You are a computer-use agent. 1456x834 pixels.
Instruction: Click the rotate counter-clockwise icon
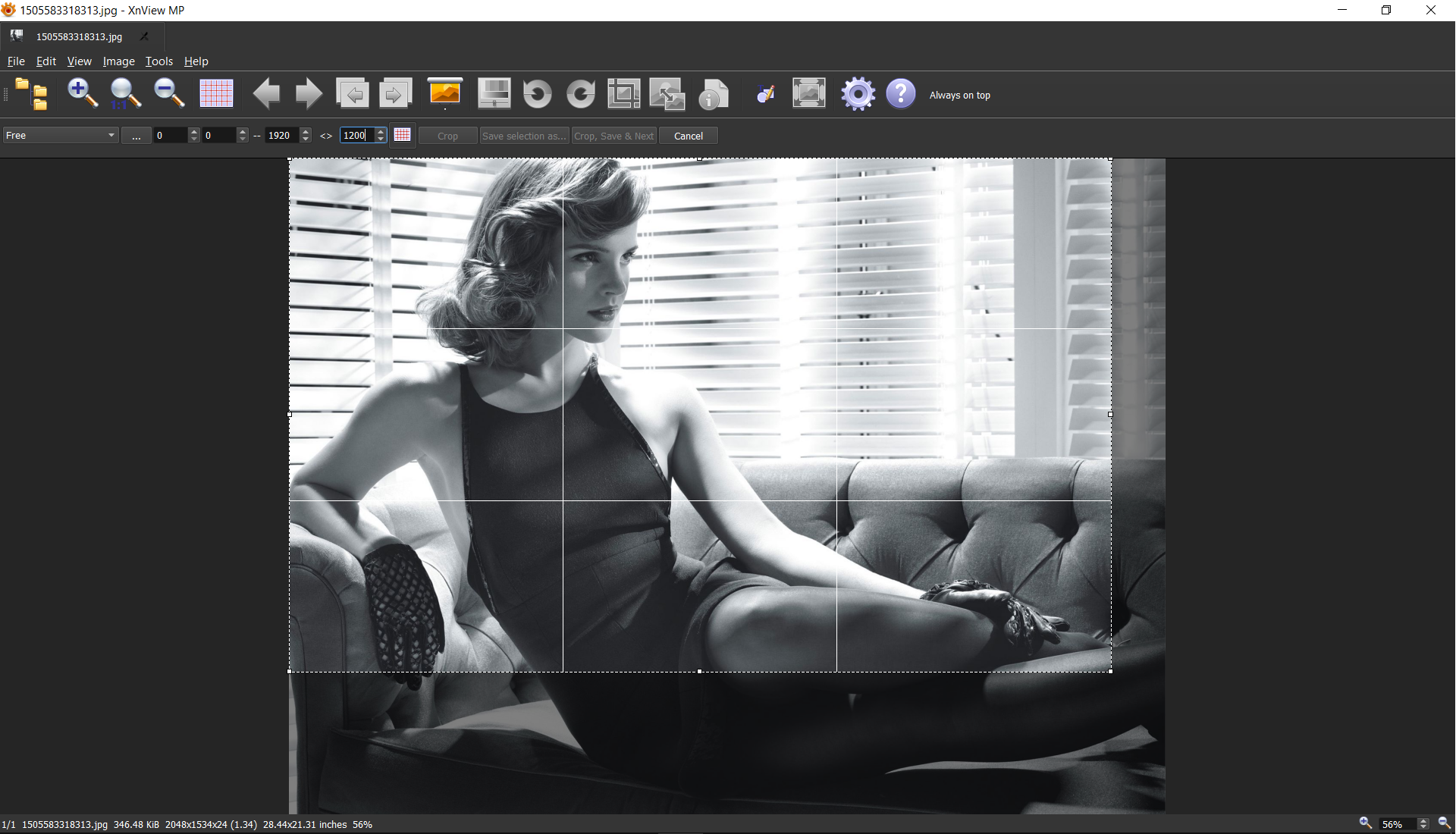[537, 94]
